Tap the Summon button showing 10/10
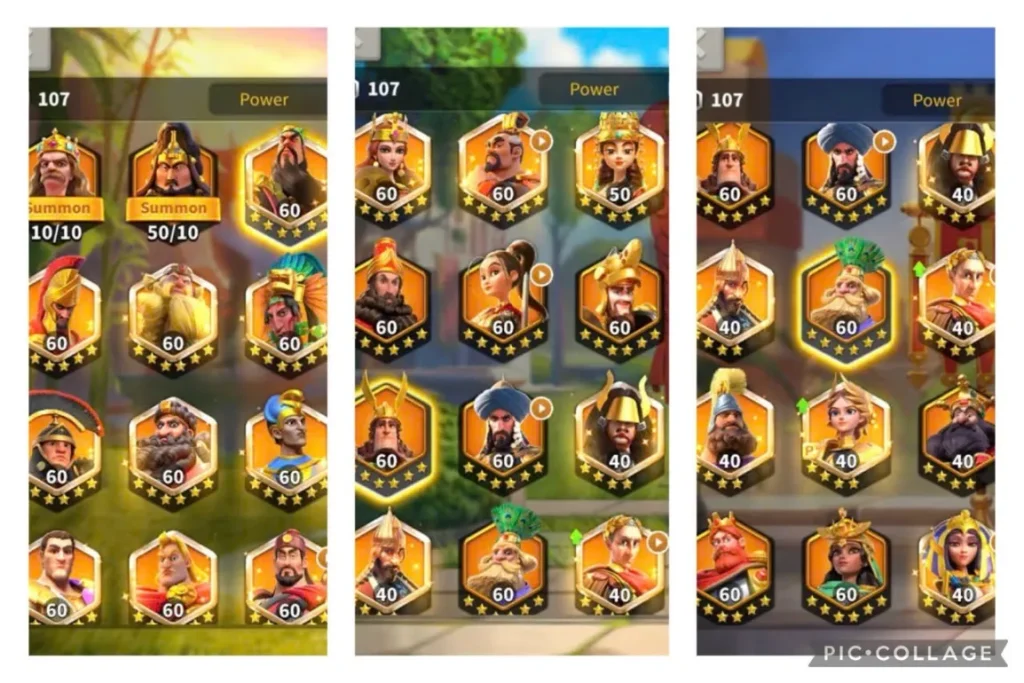 (x=63, y=208)
